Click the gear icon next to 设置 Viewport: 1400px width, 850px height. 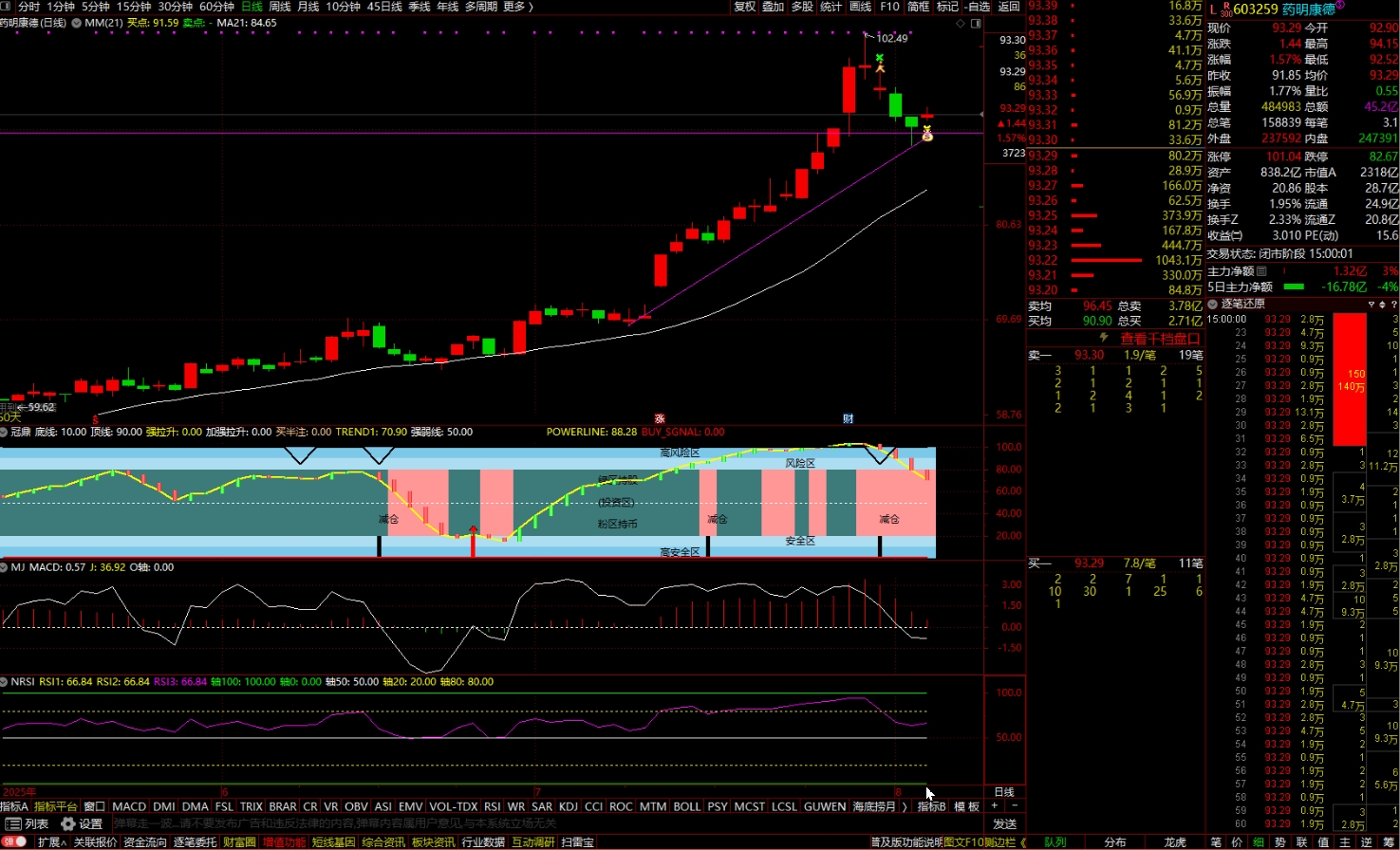[x=68, y=823]
